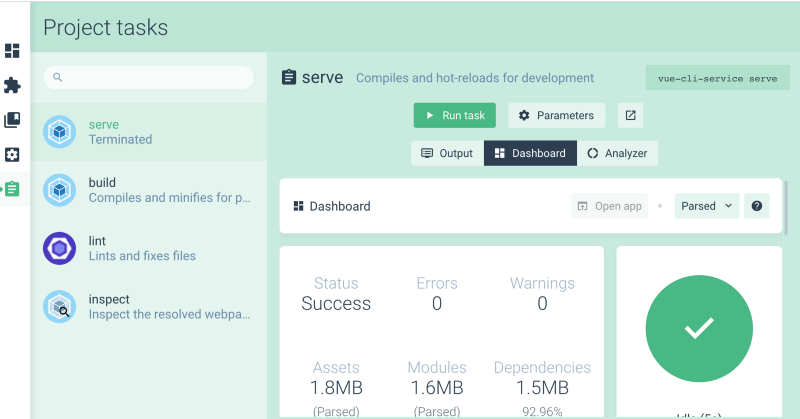Open the Parameters dialog button
This screenshot has height=419, width=800.
(x=557, y=115)
